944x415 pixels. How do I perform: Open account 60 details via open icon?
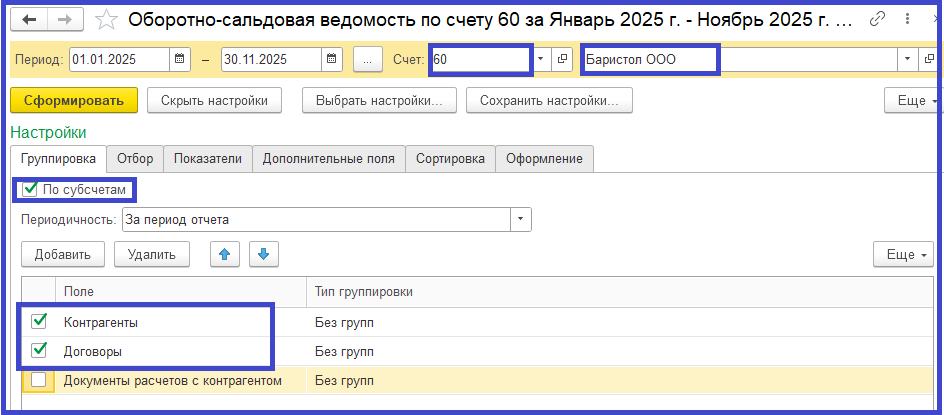561,60
